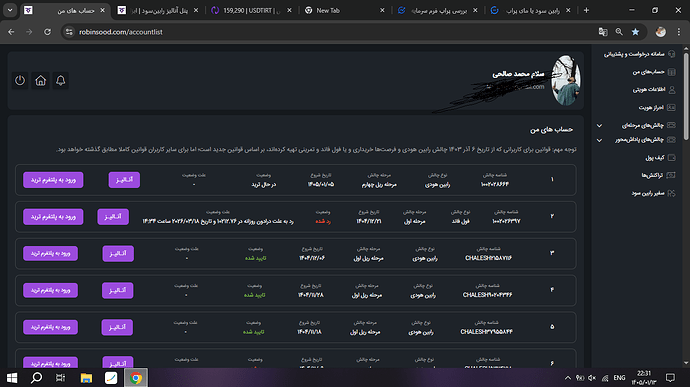Click ورود به پلتفرم ترید in row 1
690x387 pixels.
coord(53,180)
